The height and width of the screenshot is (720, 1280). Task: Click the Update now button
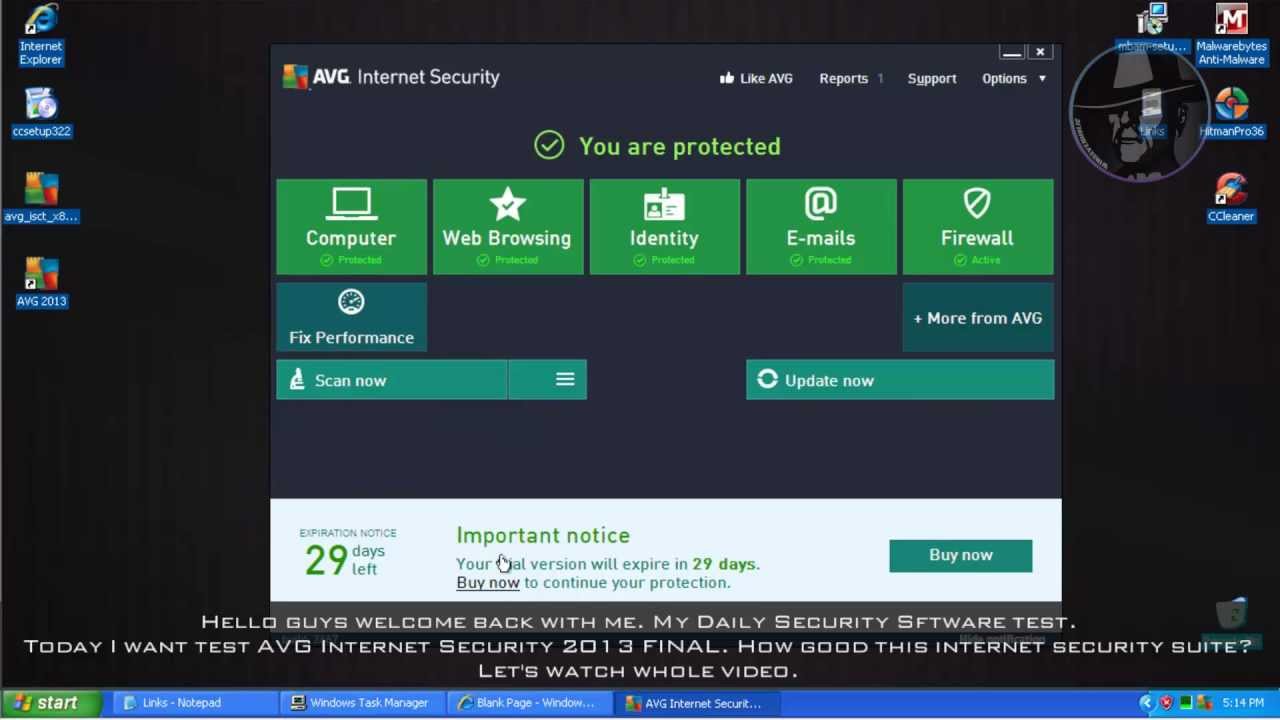[x=899, y=380]
